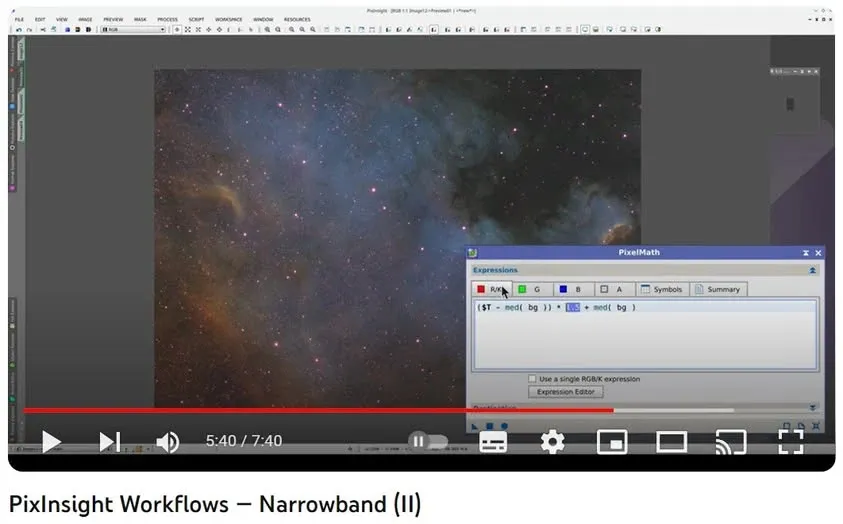Image resolution: width=843 pixels, height=524 pixels.
Task: Close the PixelMath dialog
Action: pos(818,253)
